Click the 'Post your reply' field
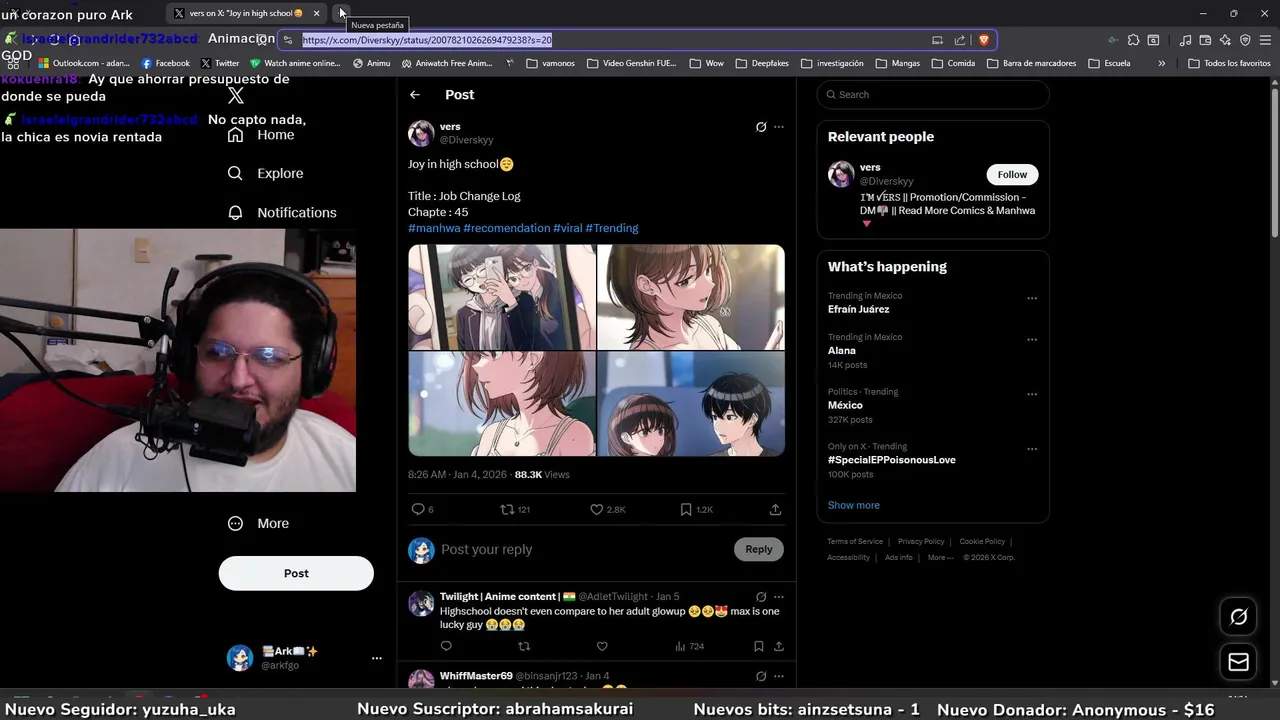Viewport: 1280px width, 720px height. pyautogui.click(x=583, y=549)
